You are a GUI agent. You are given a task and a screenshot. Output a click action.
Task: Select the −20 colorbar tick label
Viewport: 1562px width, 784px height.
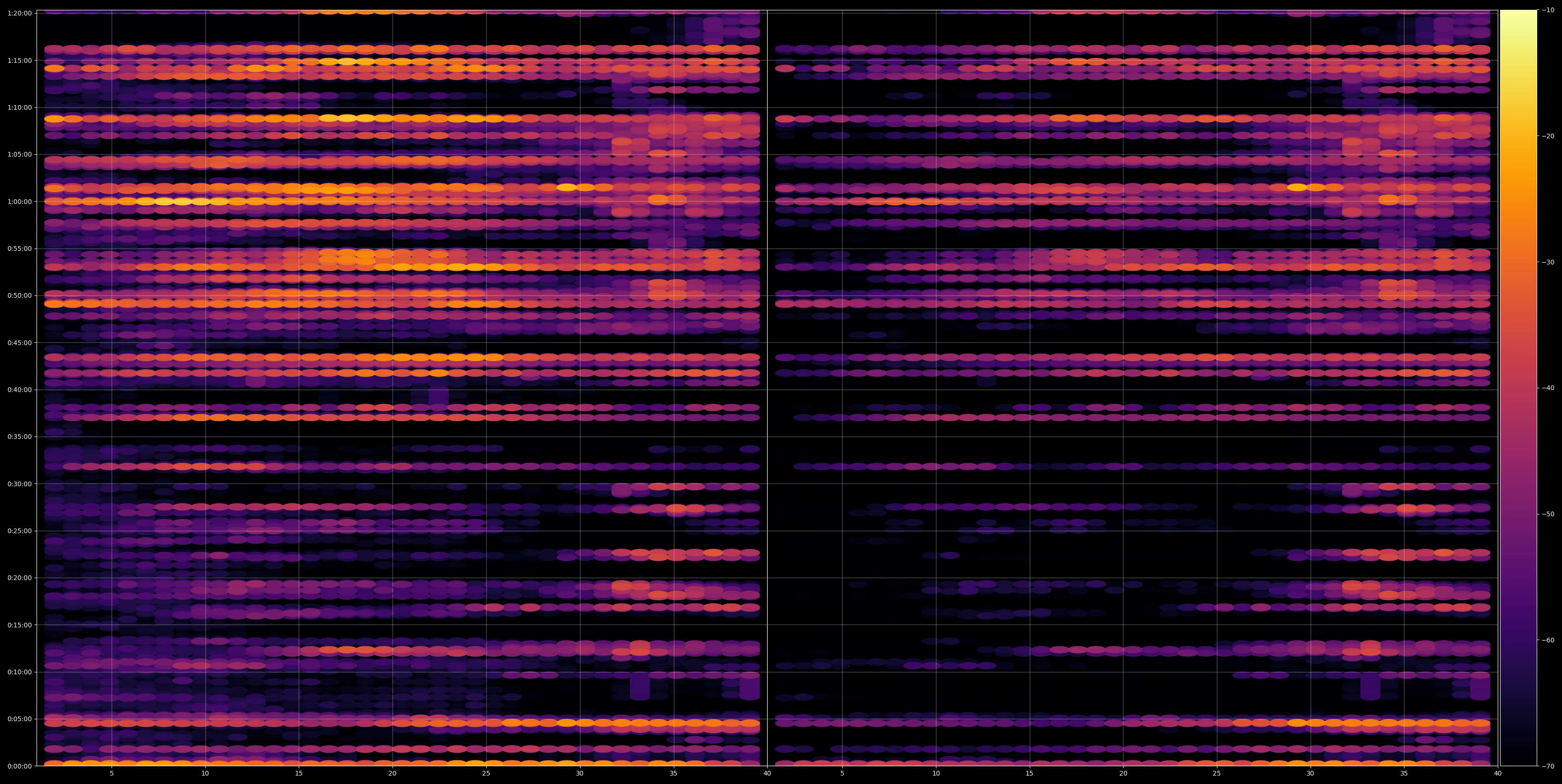tap(1548, 136)
